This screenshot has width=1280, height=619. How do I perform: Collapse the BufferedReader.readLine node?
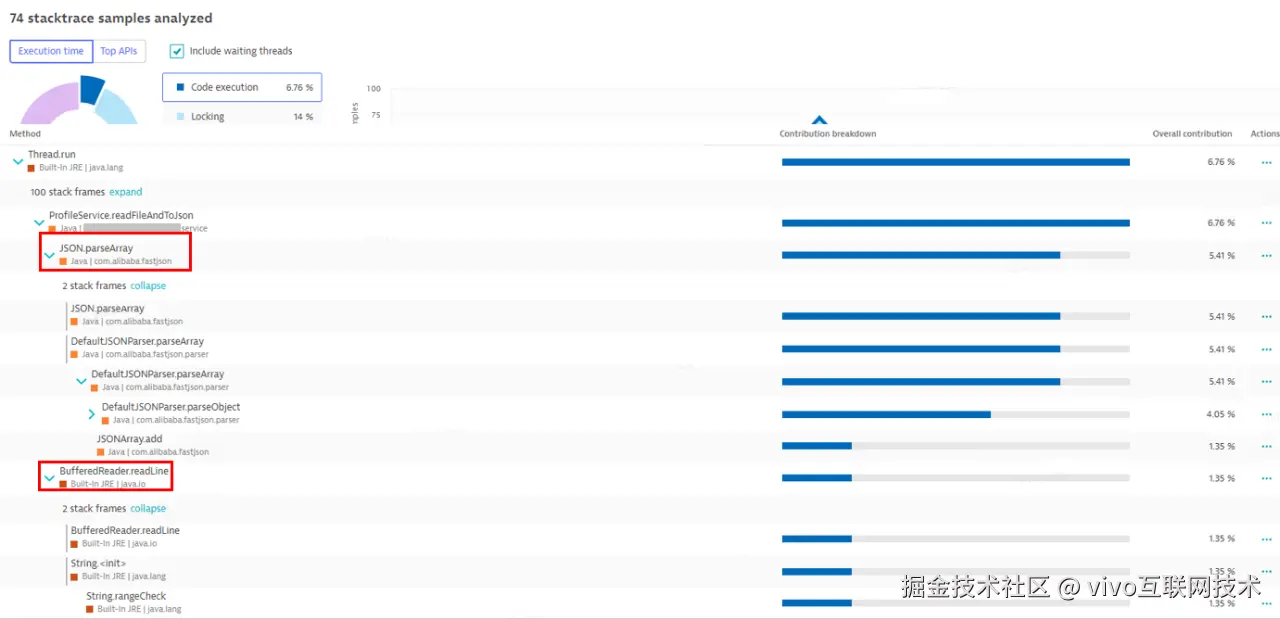tap(49, 478)
